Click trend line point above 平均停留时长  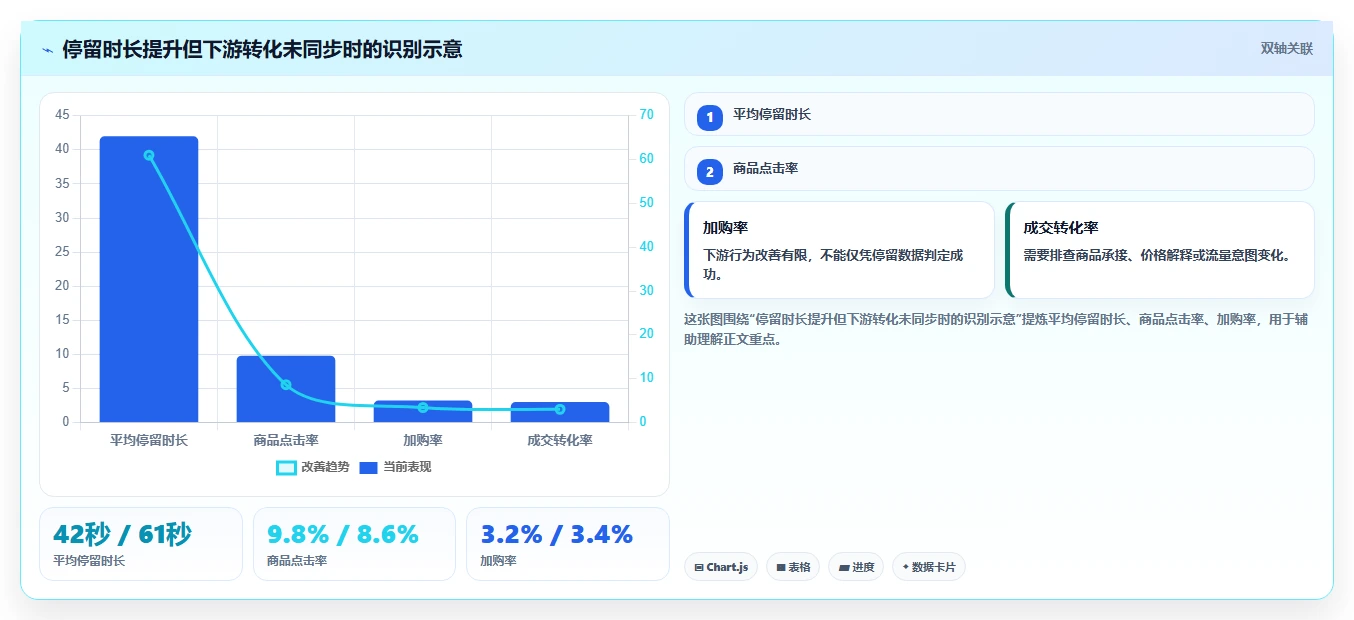pyautogui.click(x=149, y=155)
